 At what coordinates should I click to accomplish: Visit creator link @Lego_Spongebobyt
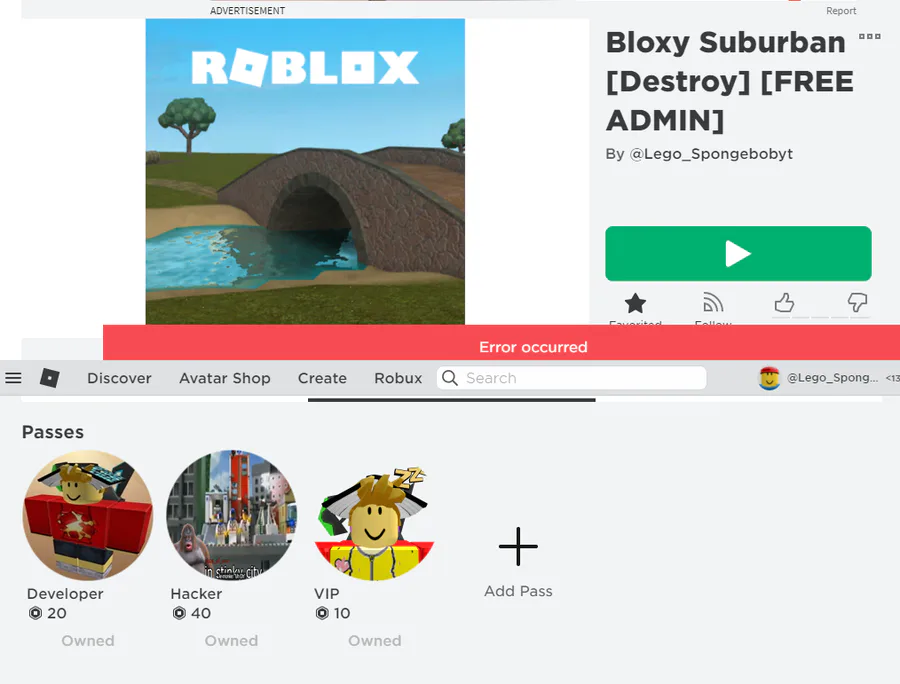(711, 154)
